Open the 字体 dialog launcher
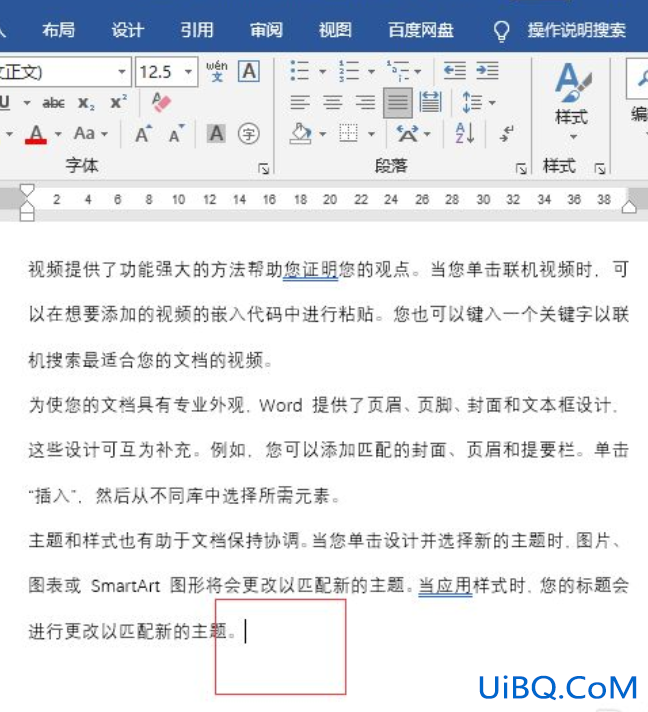 263,169
